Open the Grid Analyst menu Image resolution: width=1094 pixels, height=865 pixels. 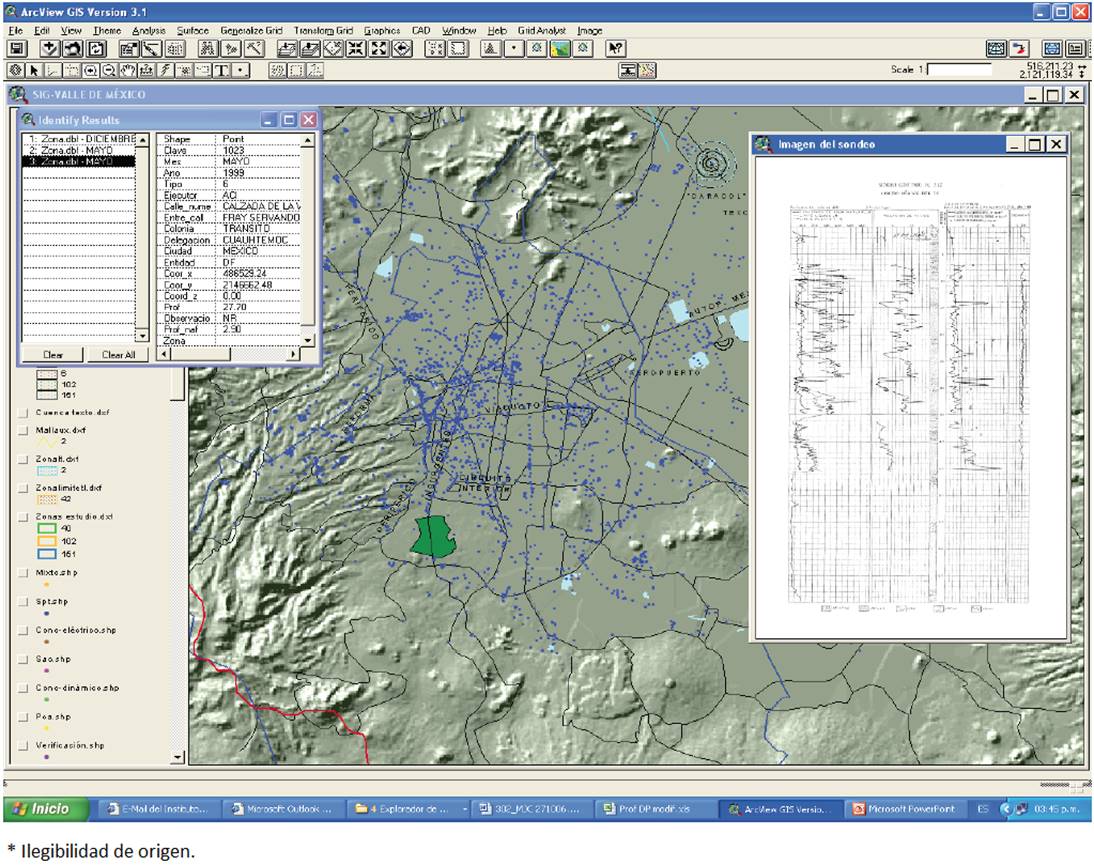(541, 31)
